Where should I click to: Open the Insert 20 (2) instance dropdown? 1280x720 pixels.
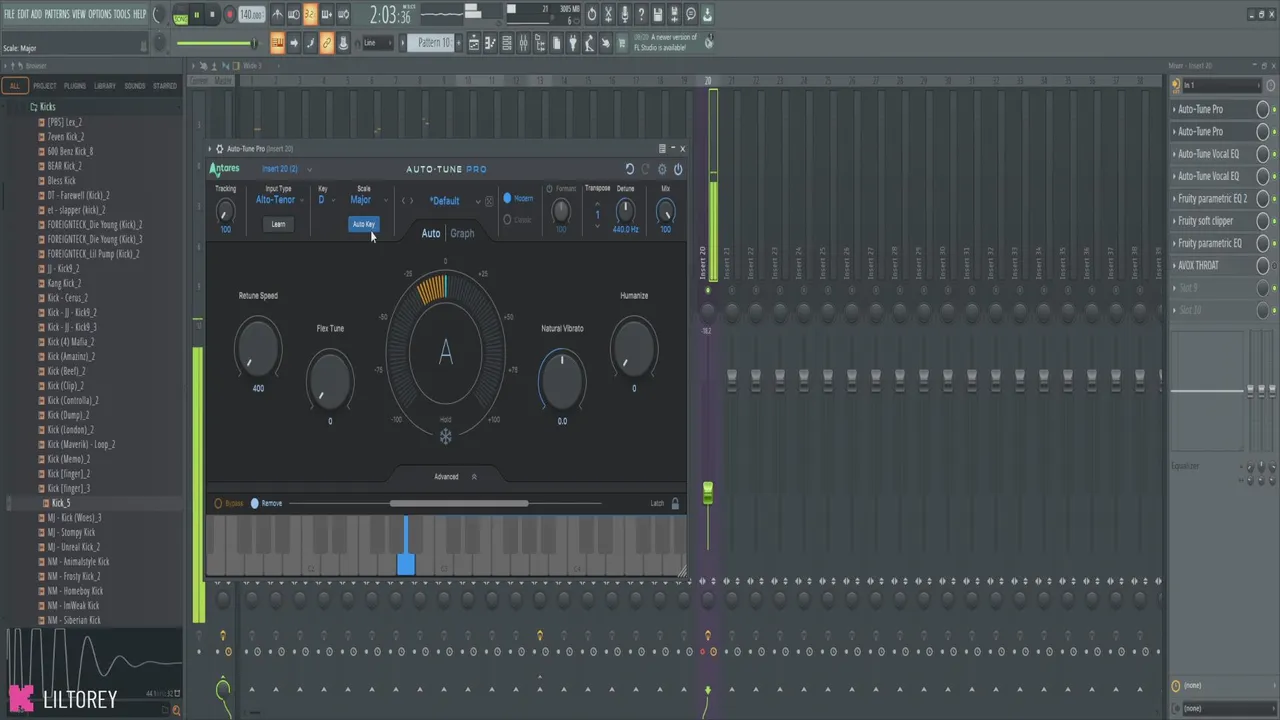(286, 169)
